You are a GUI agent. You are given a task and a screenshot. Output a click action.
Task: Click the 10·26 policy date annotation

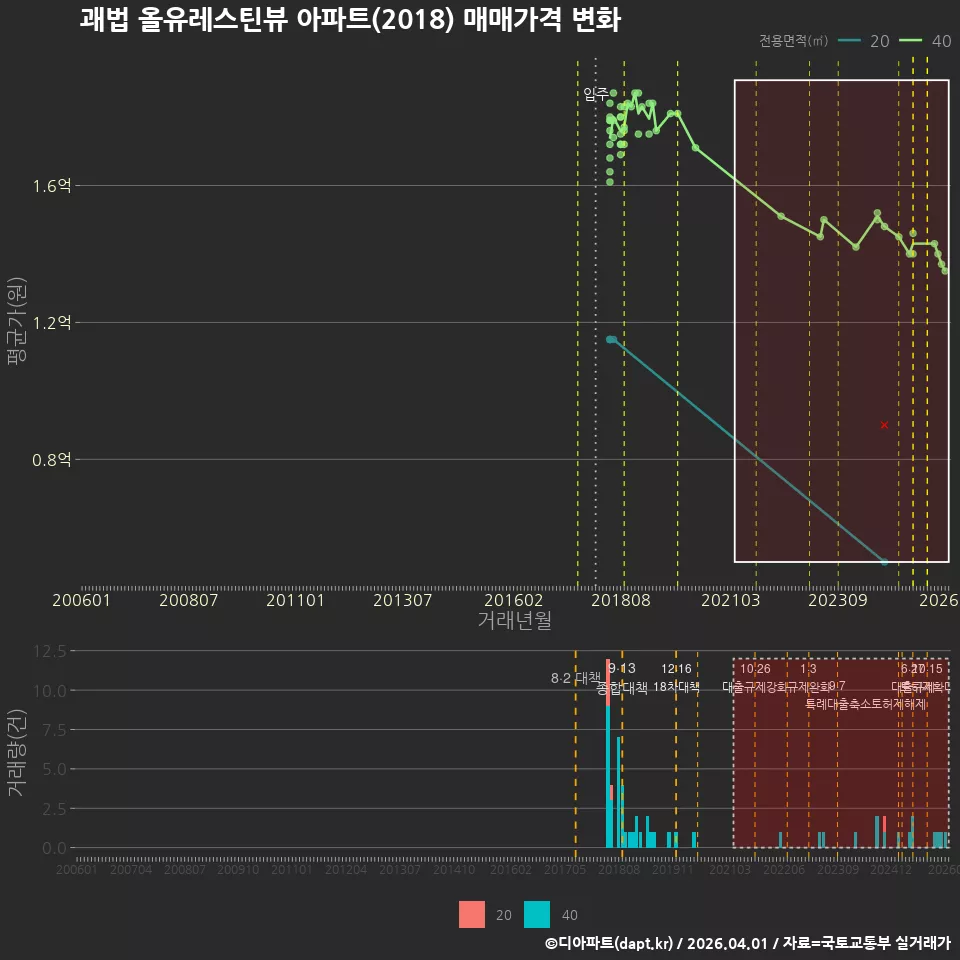coord(755,669)
